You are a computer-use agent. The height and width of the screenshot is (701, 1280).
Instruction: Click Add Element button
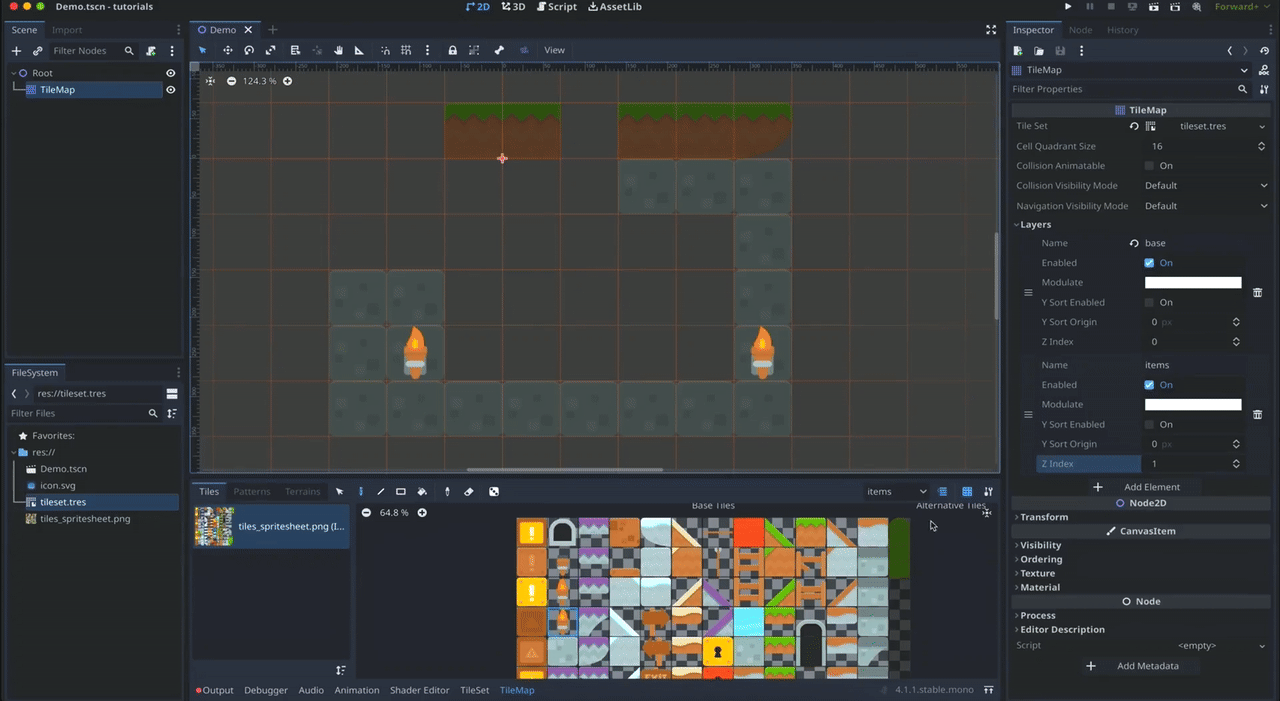point(1141,487)
